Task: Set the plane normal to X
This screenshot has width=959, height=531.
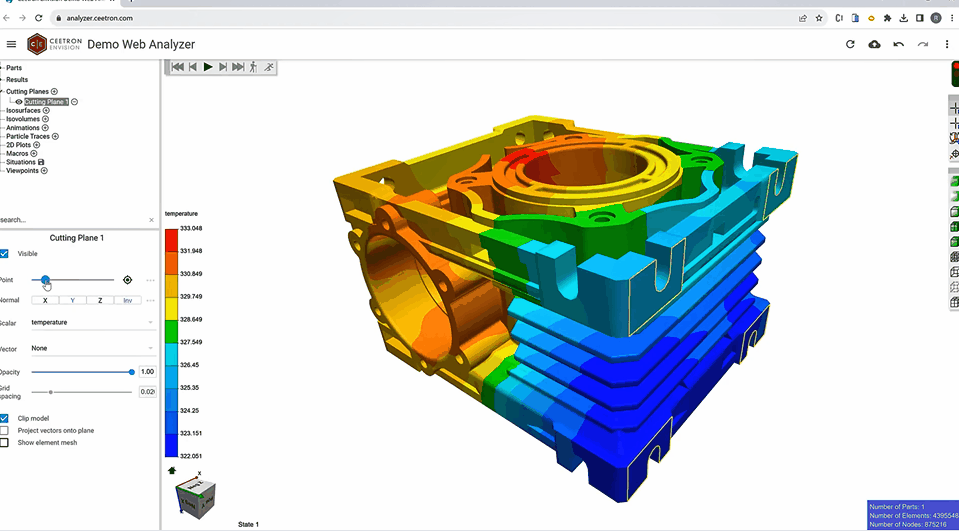Action: click(x=45, y=300)
